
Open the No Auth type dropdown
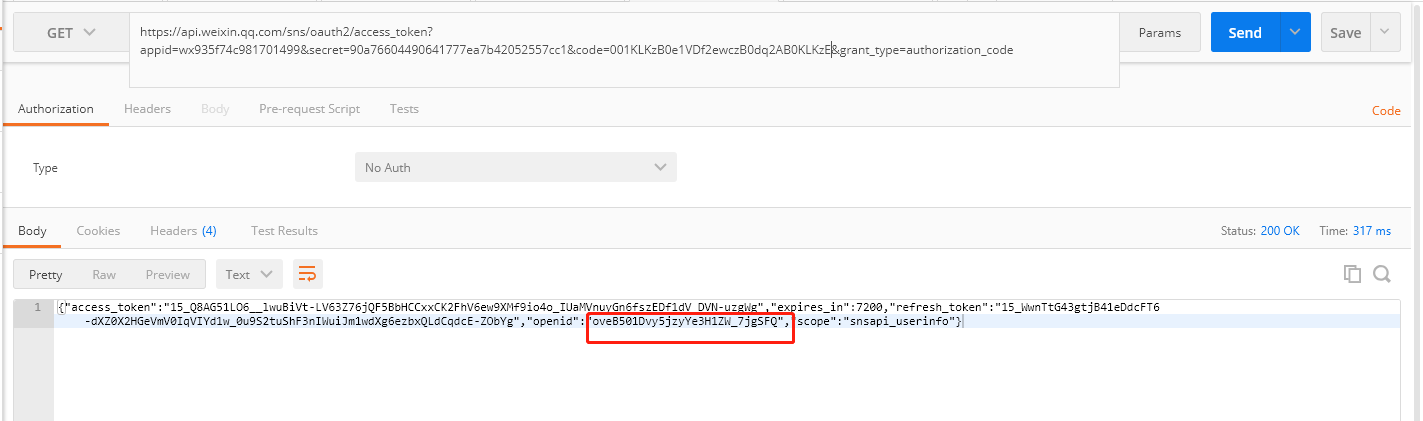pos(515,167)
